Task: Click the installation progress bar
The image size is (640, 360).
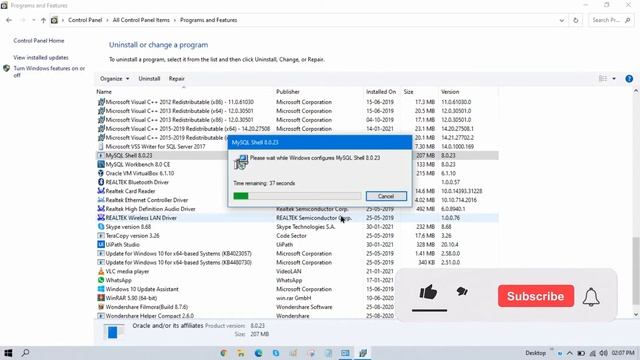Action: [x=297, y=196]
